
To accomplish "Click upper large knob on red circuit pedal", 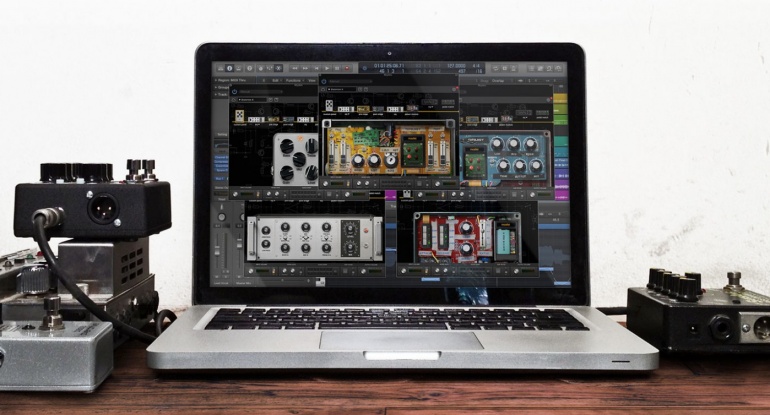I will pyautogui.click(x=467, y=227).
